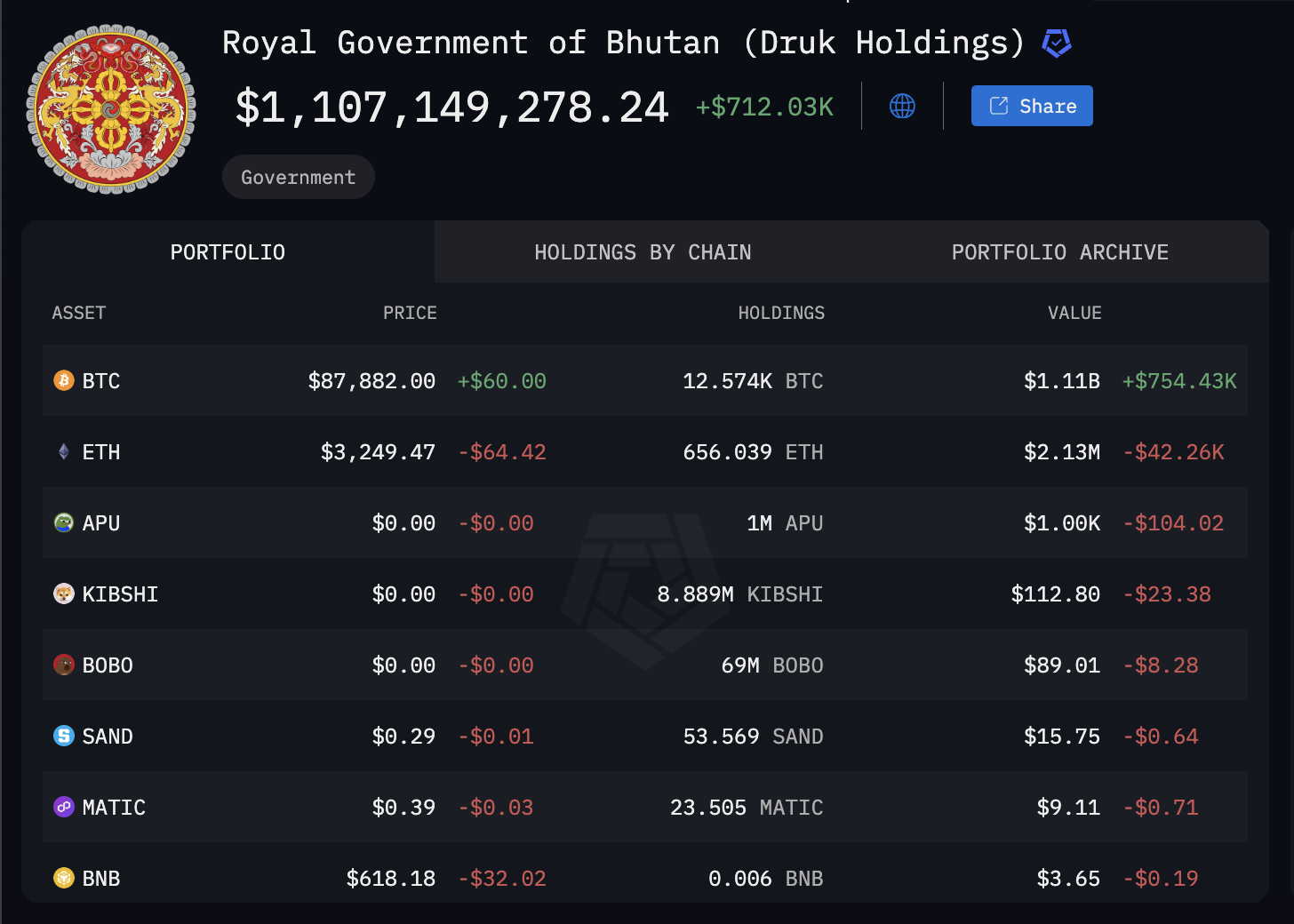Click the blue verified badge beside entity name

coord(1056,43)
